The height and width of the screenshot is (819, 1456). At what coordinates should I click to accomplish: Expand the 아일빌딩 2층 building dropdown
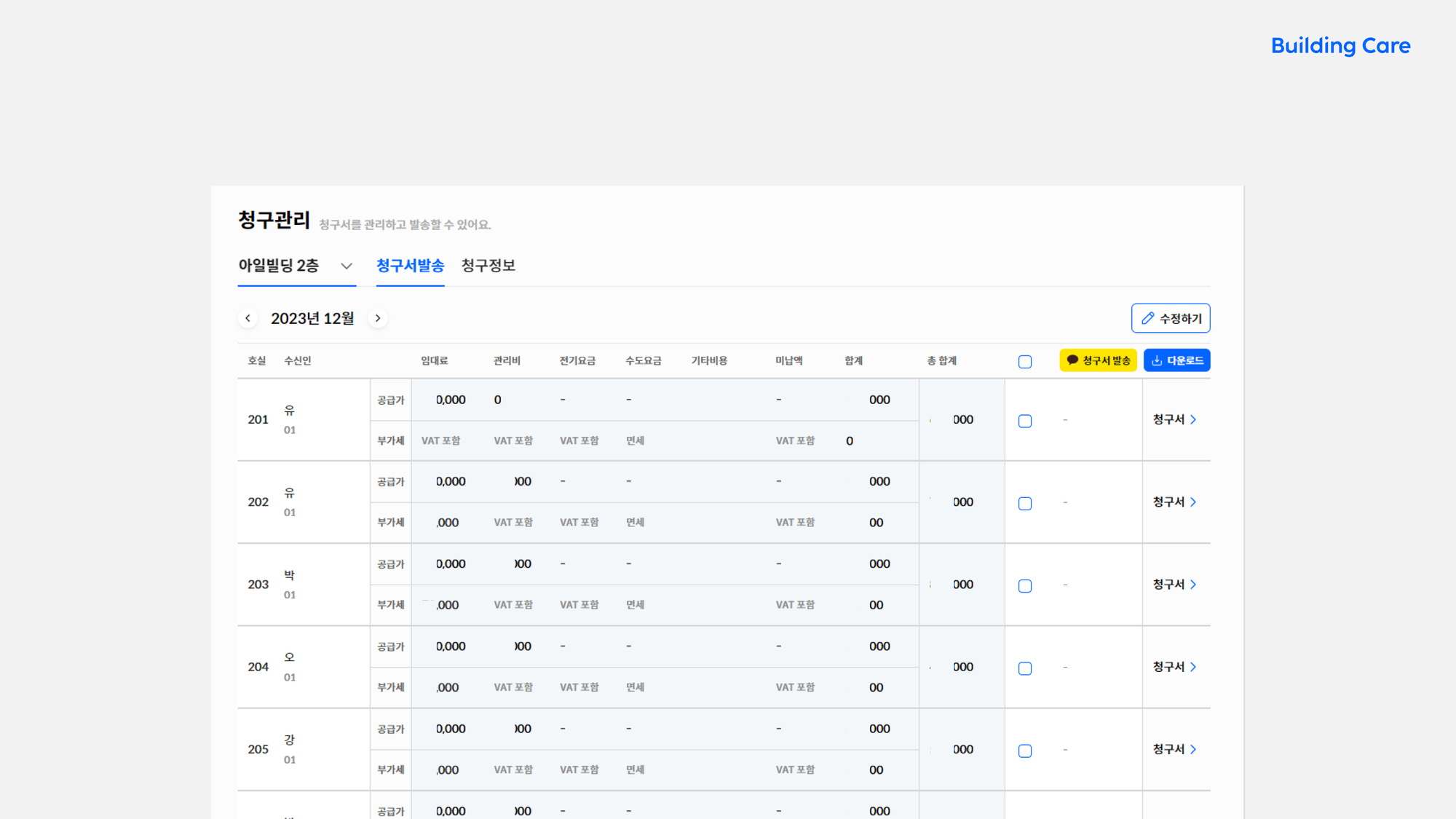click(x=347, y=266)
